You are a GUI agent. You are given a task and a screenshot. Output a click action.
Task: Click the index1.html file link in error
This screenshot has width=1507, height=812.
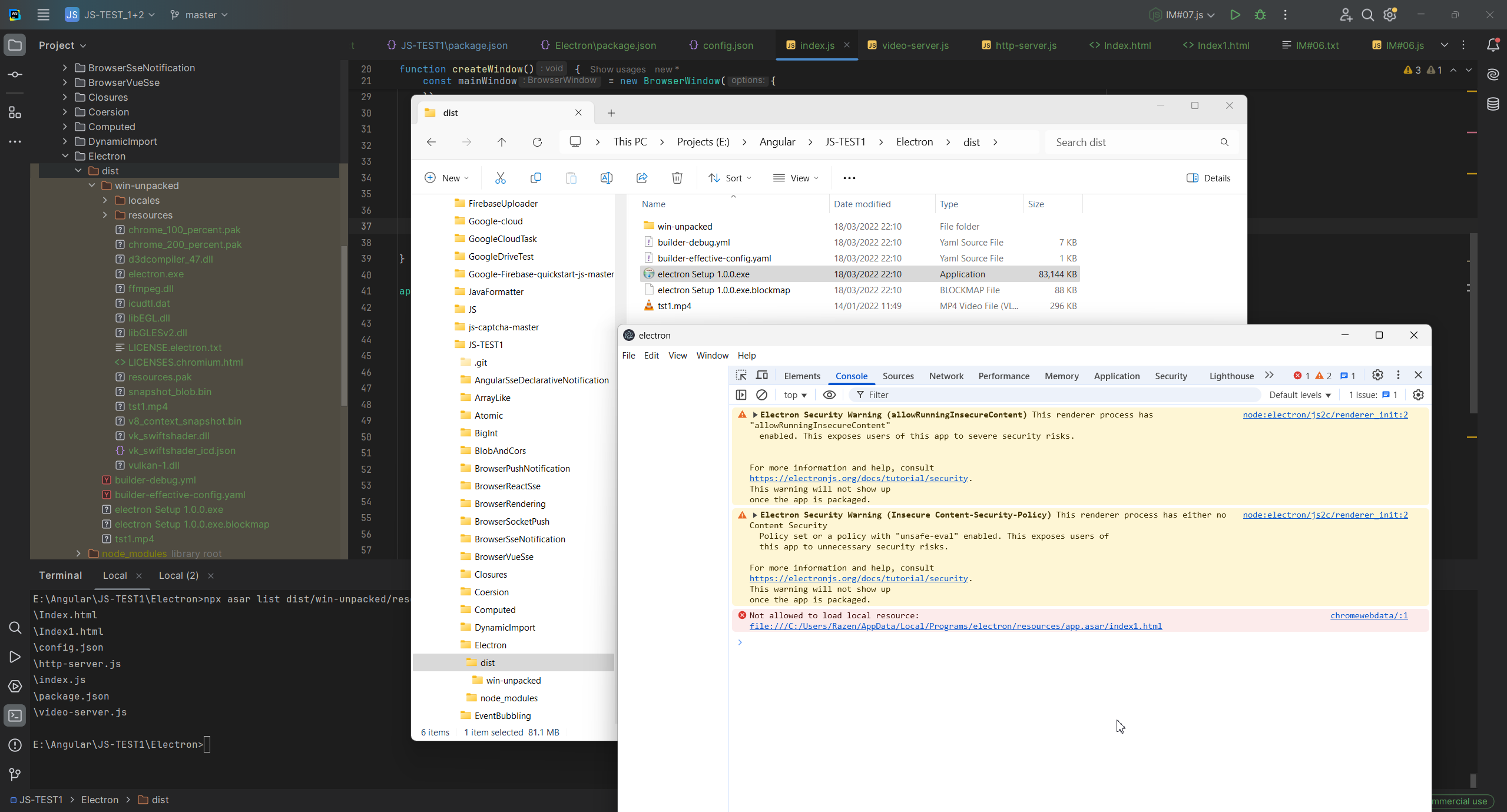click(x=955, y=626)
